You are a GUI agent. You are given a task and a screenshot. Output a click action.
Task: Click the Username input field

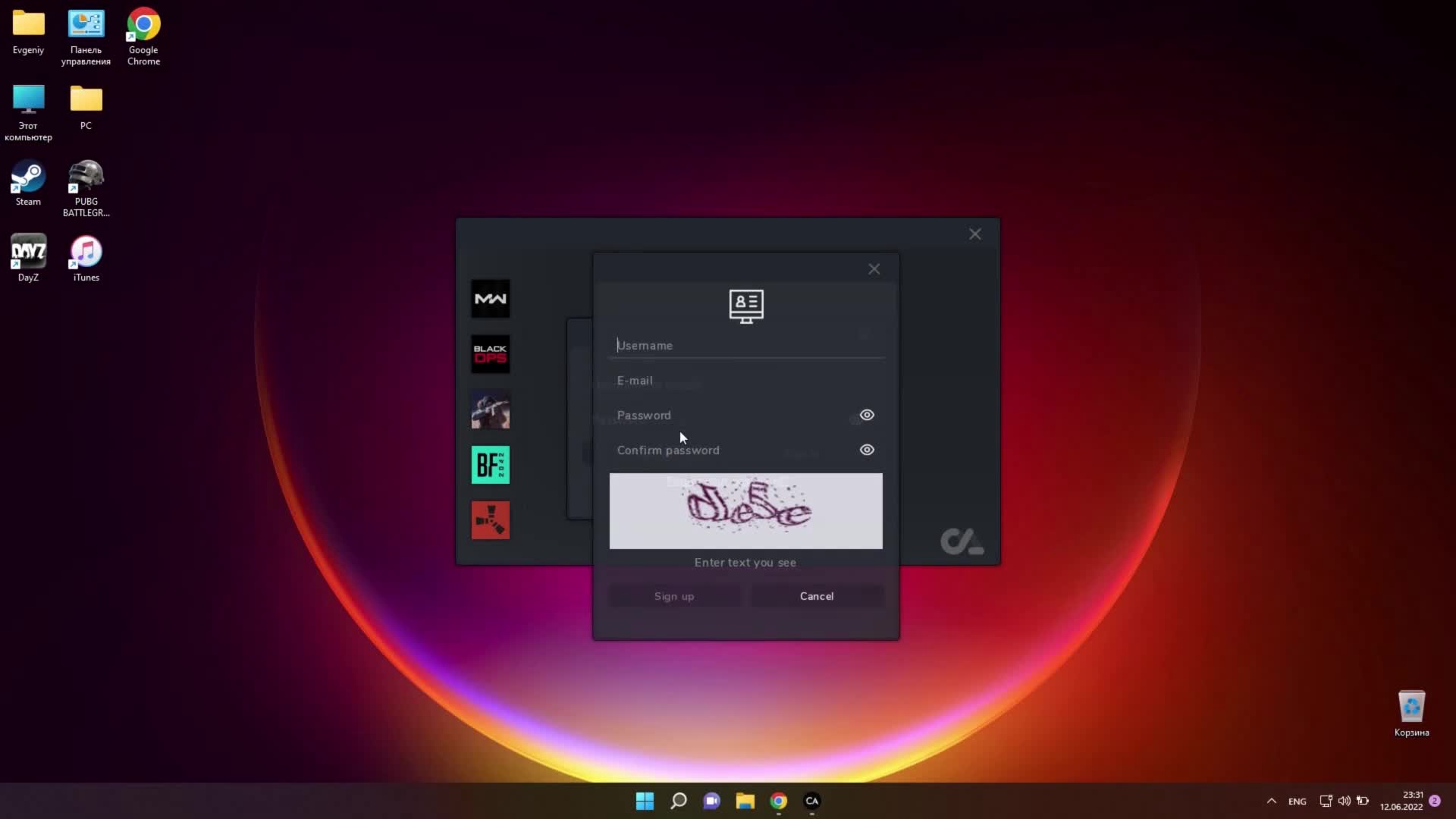[x=746, y=346]
